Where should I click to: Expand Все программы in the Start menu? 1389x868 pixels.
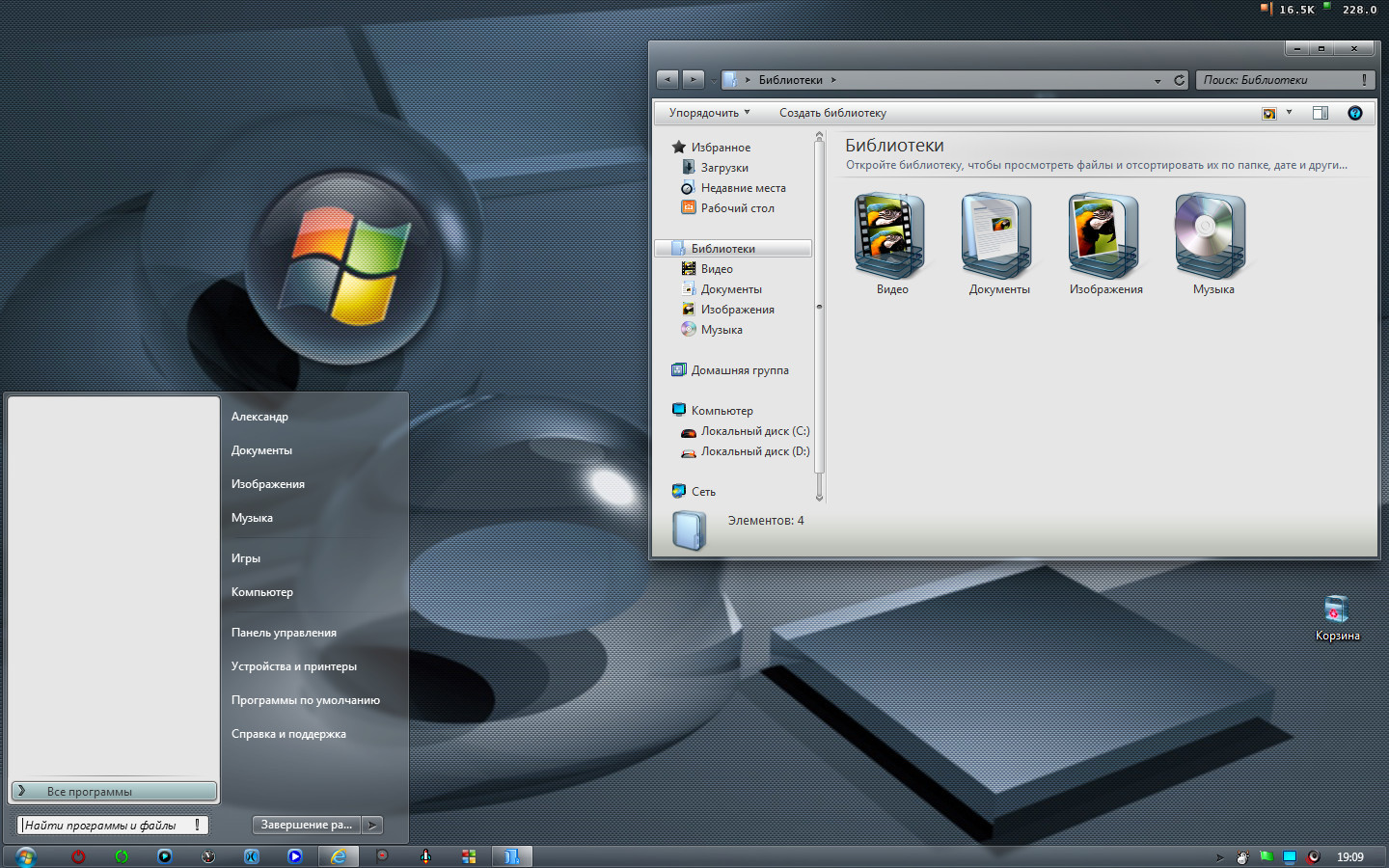[114, 791]
